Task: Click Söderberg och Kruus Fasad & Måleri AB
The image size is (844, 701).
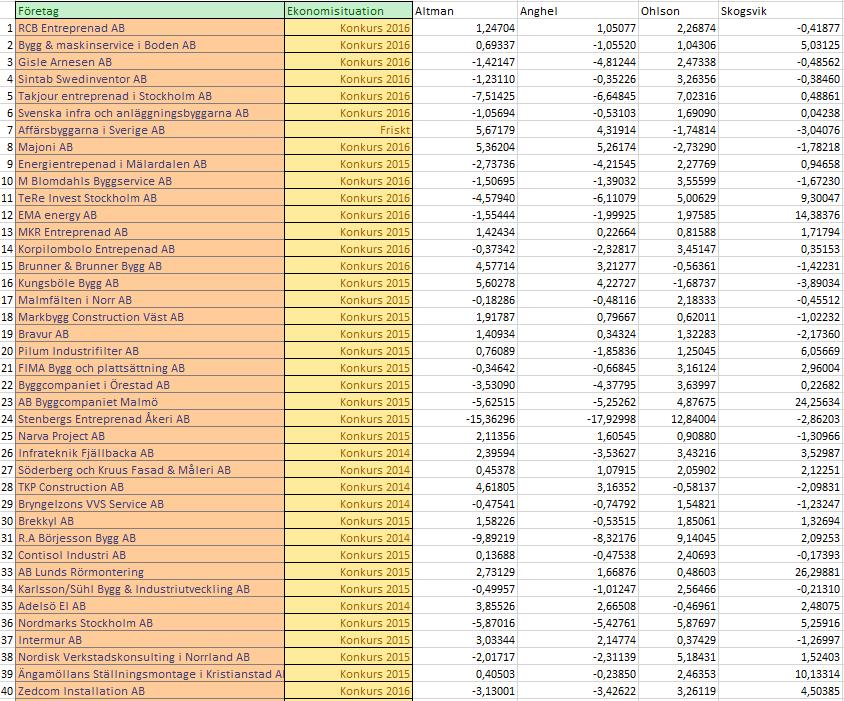Action: point(150,470)
